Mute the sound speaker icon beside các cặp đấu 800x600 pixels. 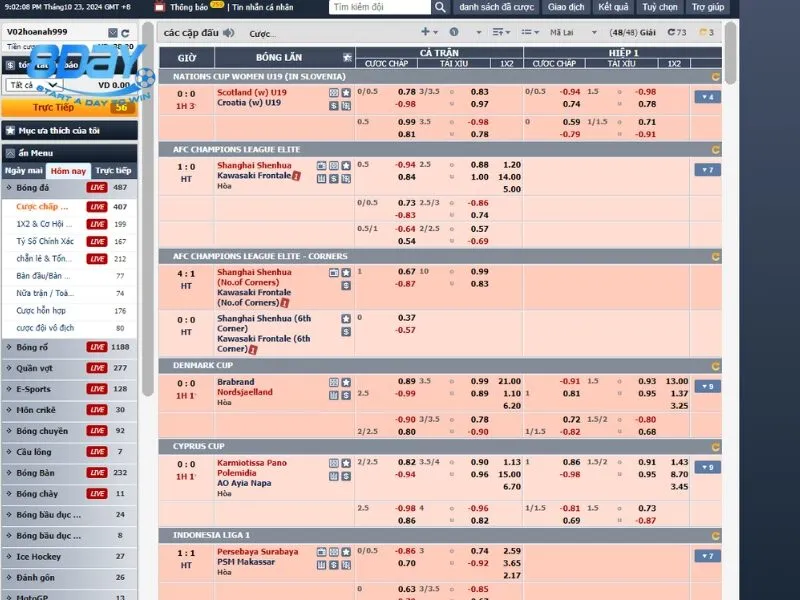229,33
